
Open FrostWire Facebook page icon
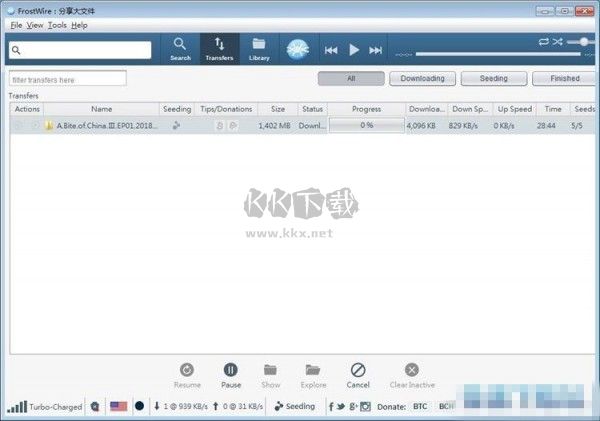click(x=331, y=406)
